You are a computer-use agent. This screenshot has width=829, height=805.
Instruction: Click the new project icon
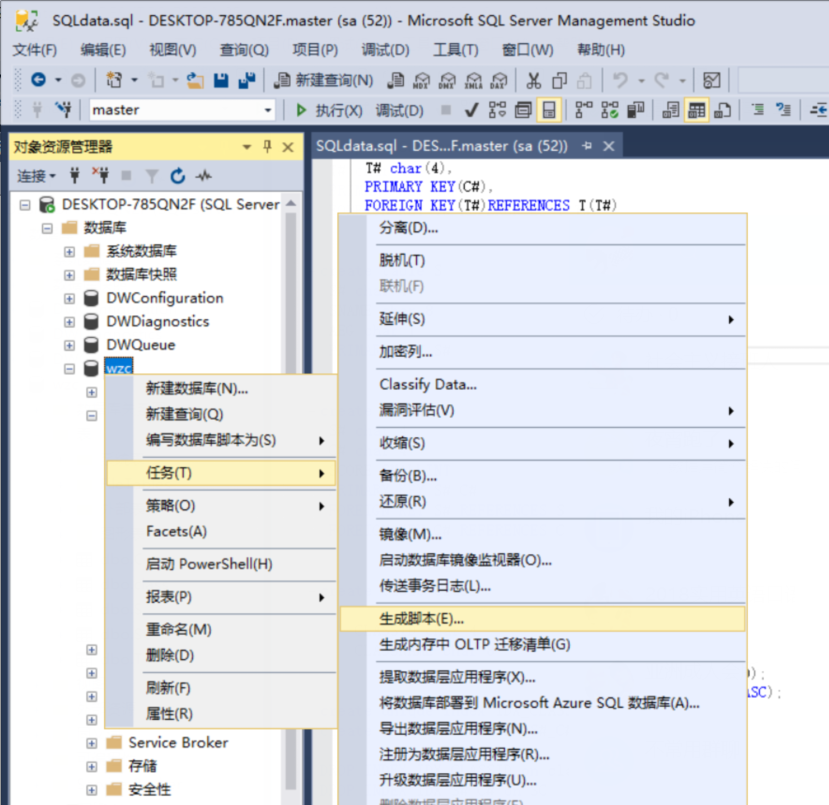click(114, 80)
